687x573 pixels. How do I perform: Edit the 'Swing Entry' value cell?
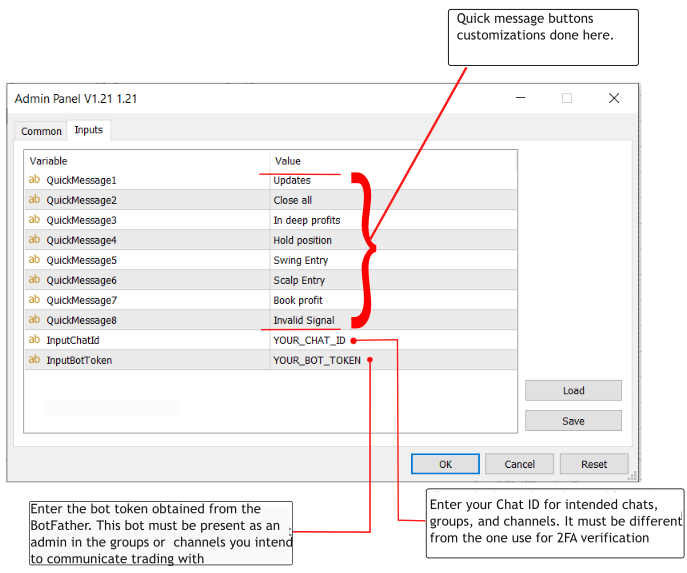[x=393, y=260]
